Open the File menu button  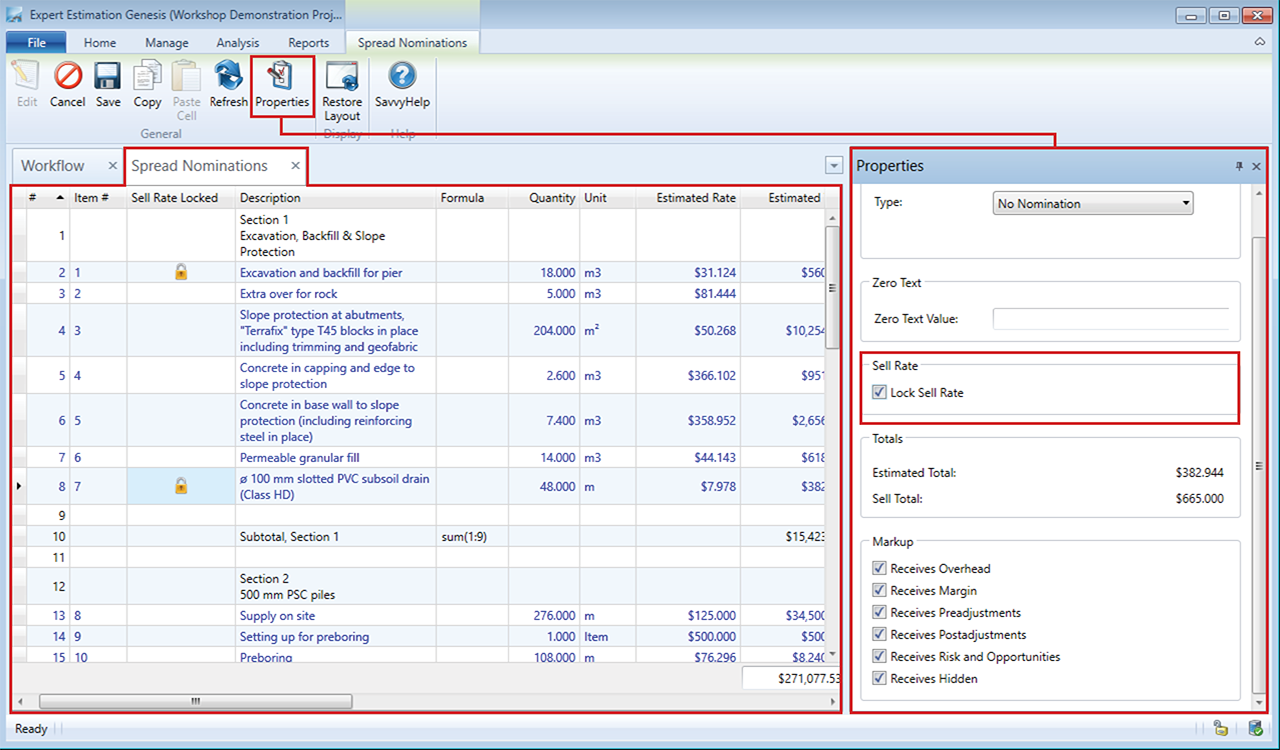(36, 43)
